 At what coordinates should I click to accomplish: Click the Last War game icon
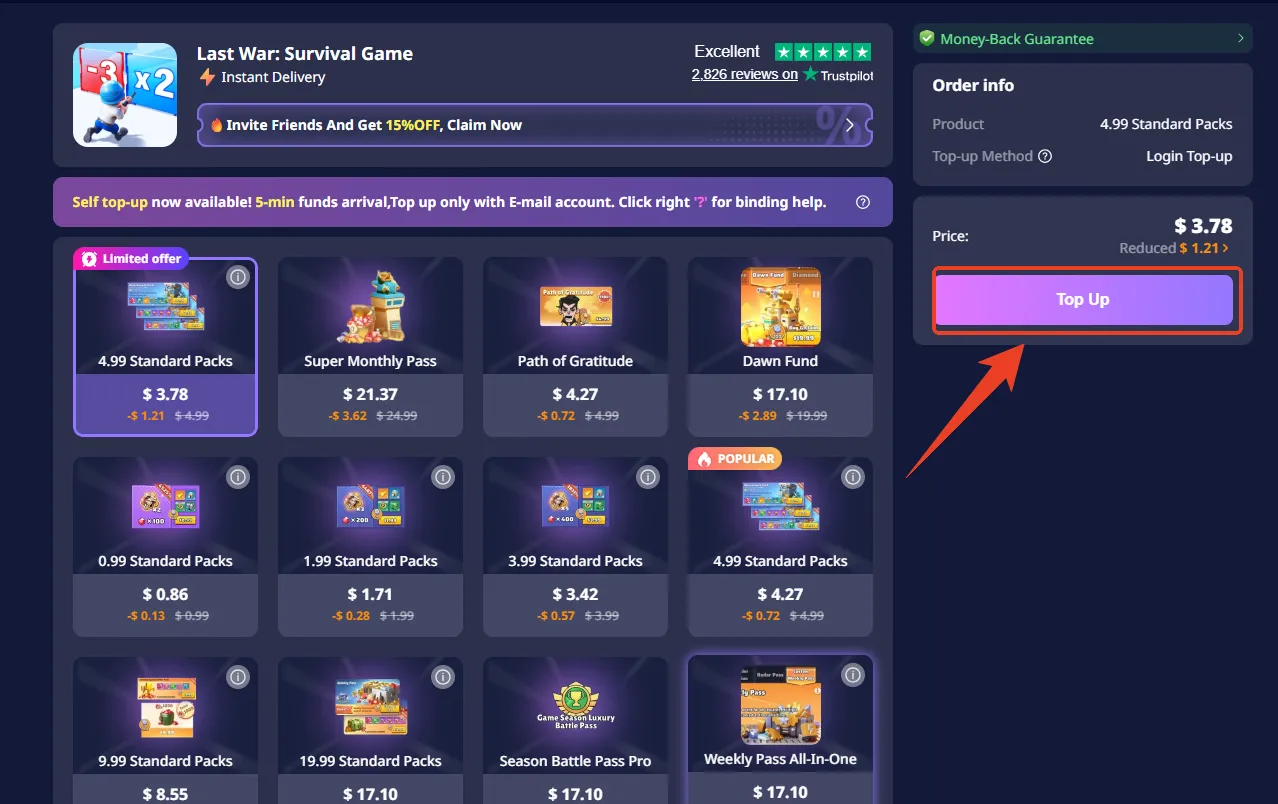pos(125,95)
